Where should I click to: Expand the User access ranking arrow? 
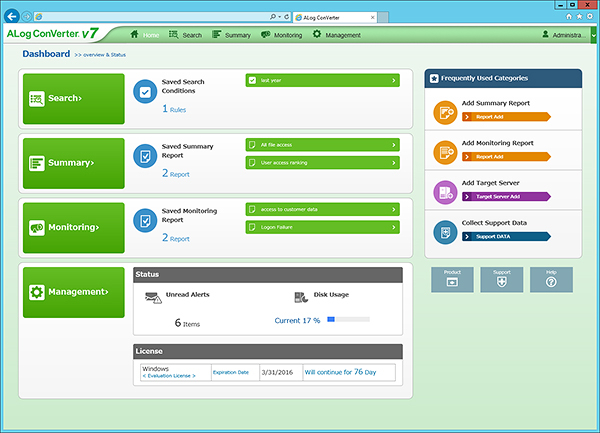tap(393, 163)
